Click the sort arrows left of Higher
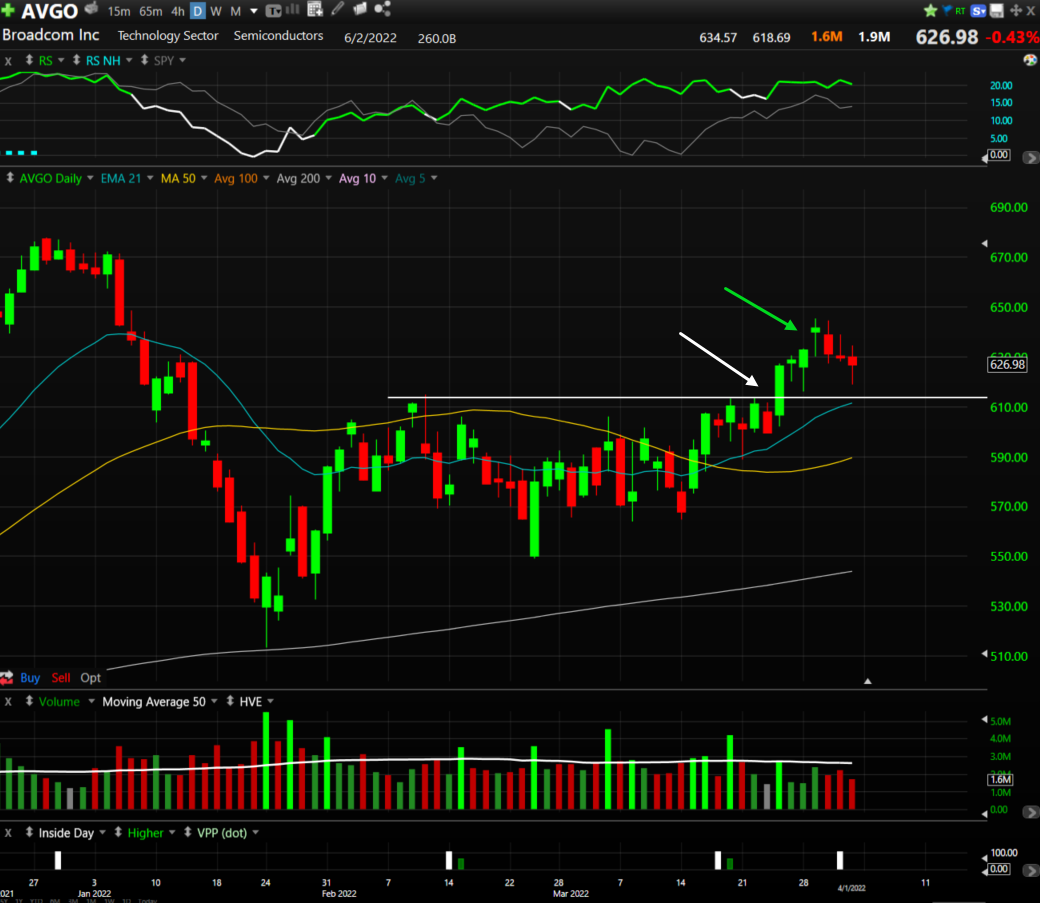The image size is (1040, 903). pos(118,832)
